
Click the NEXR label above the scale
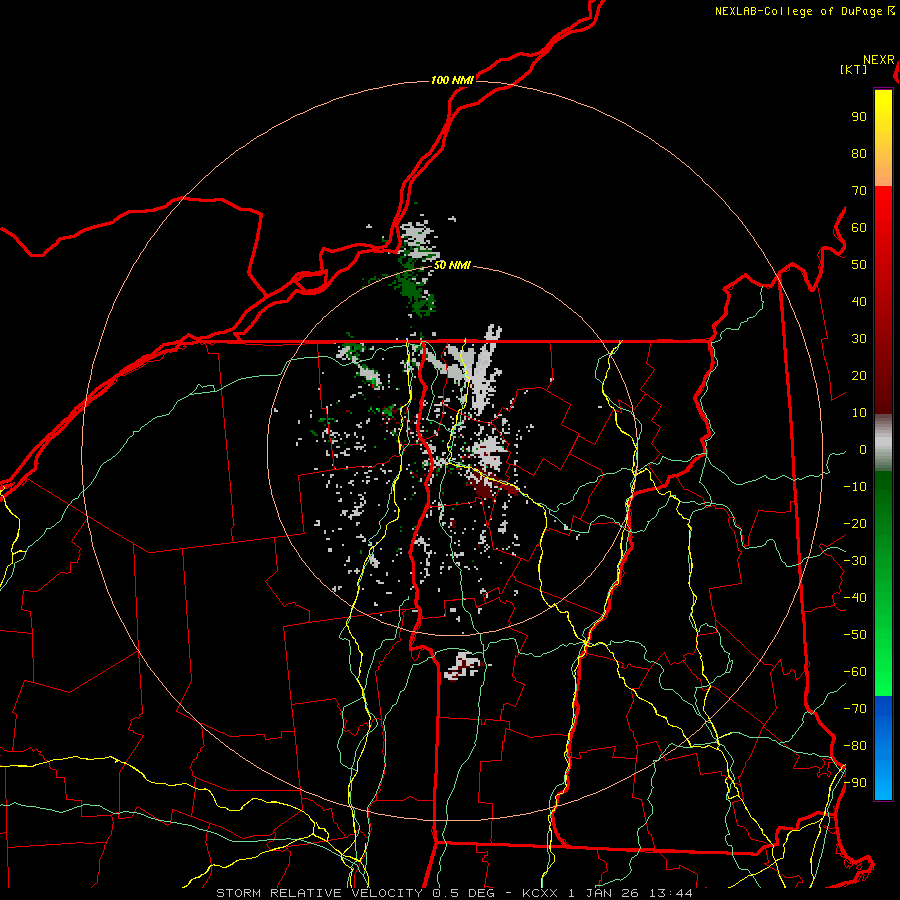click(879, 60)
